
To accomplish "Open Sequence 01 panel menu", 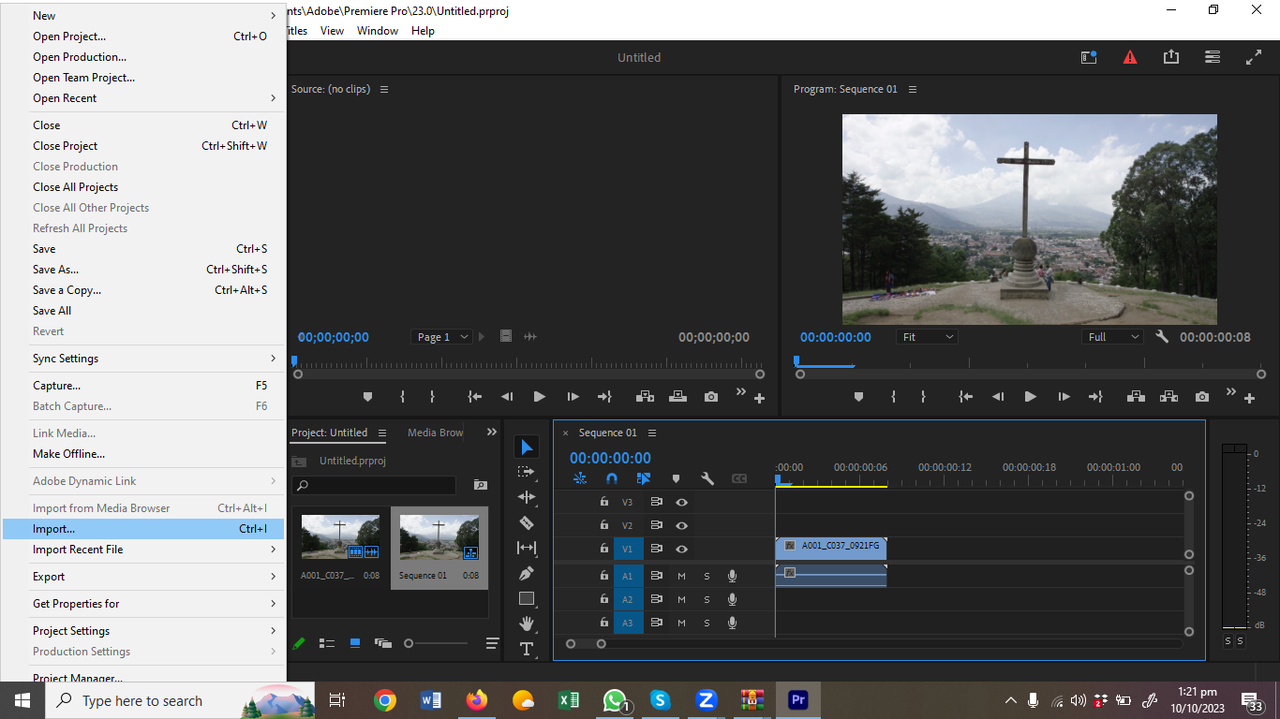I will point(652,433).
